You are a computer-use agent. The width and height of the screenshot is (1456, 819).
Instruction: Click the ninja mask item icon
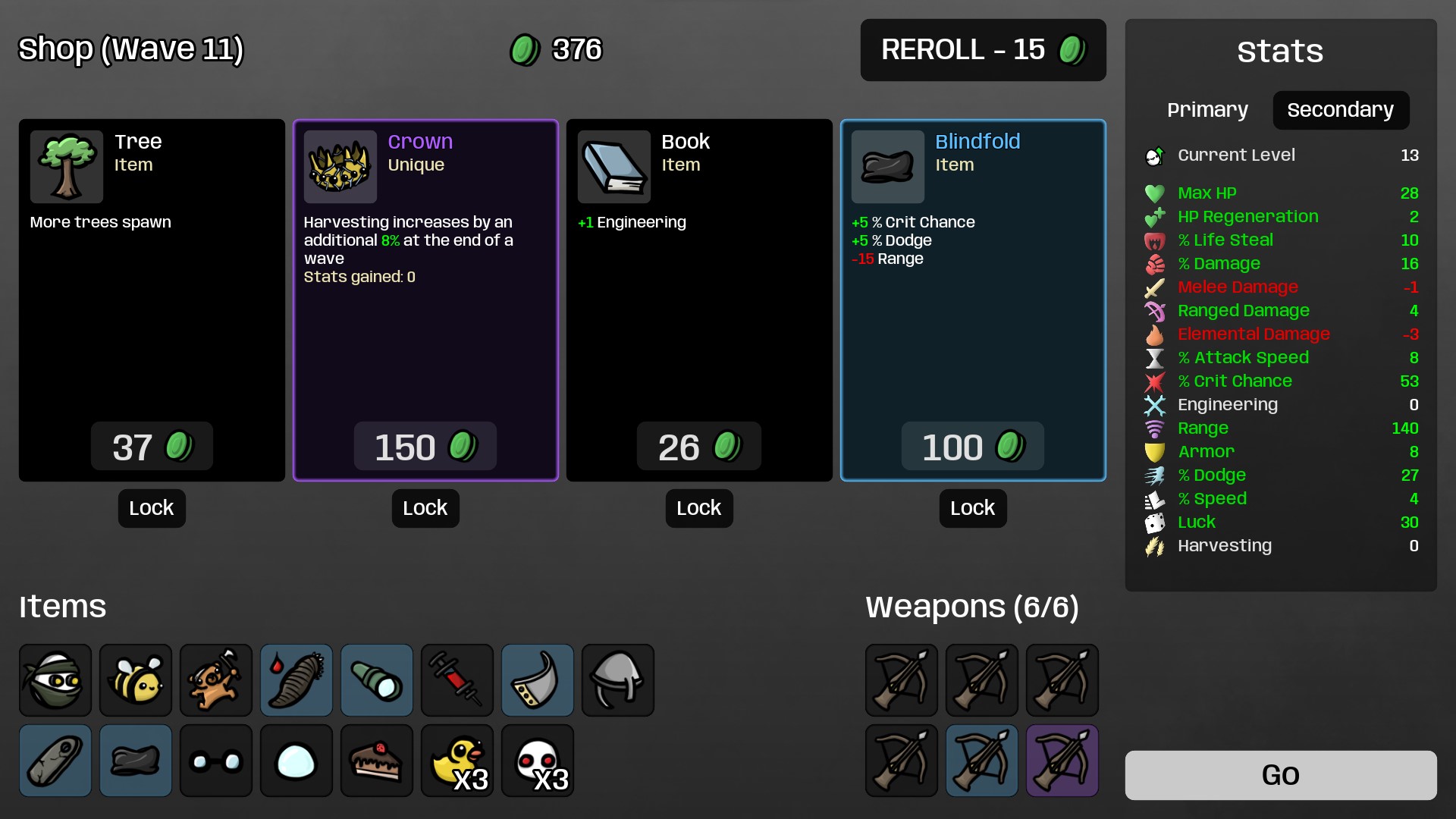[55, 680]
